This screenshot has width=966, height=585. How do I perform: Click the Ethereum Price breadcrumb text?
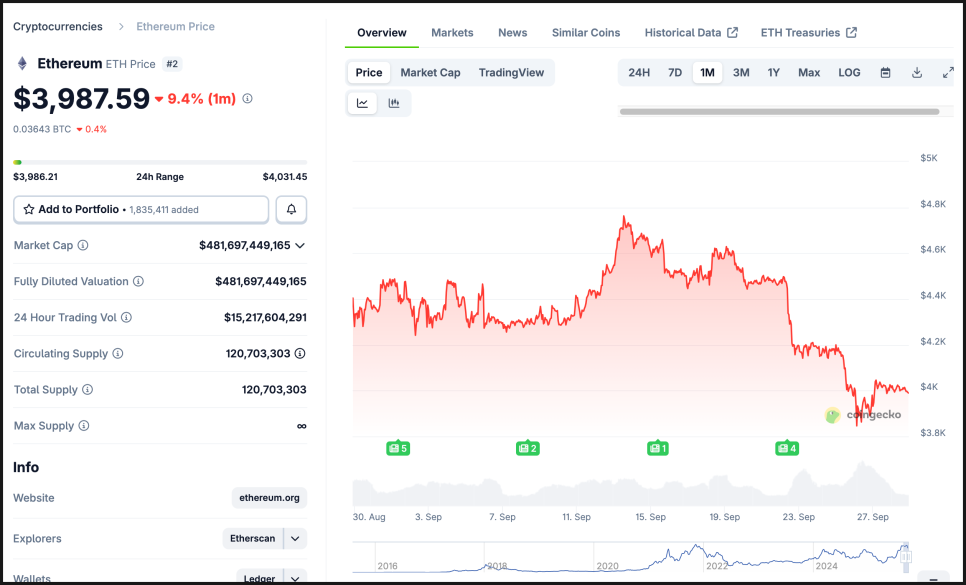point(176,26)
